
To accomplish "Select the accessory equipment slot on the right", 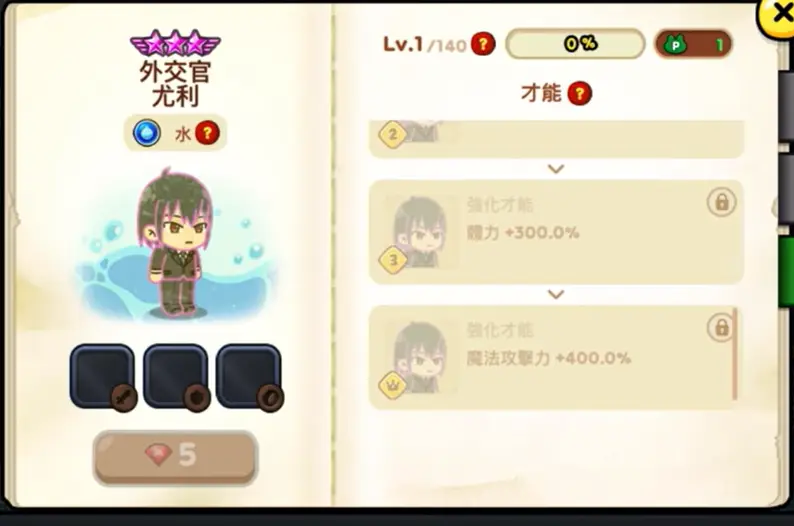I will tap(249, 376).
